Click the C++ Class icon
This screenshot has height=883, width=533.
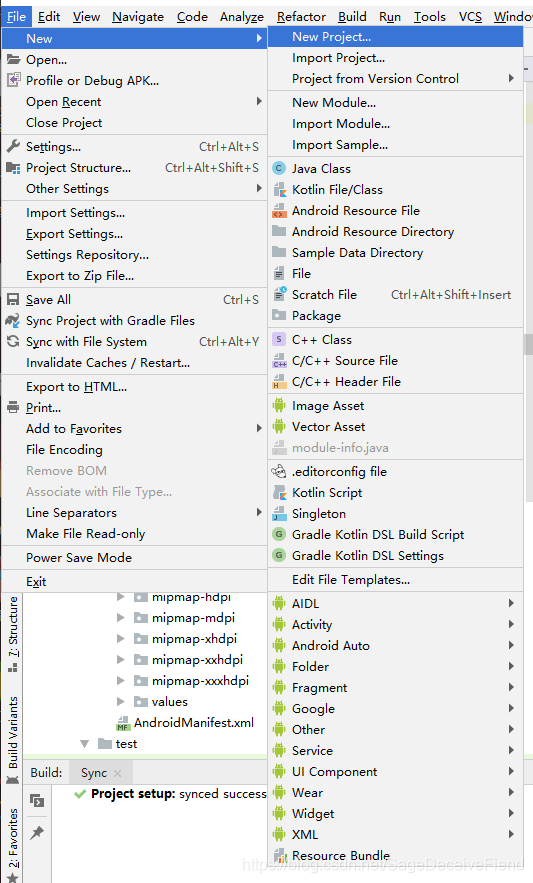coord(279,340)
